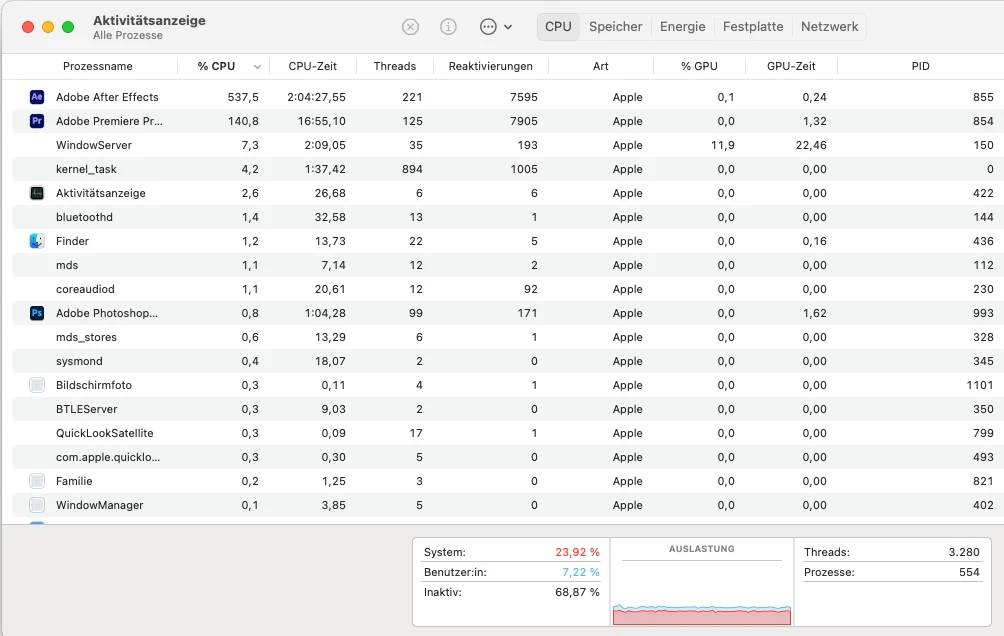Screen dimensions: 1004x636
Task: Click the Aktivitätsanzeige window title
Action: pos(149,20)
